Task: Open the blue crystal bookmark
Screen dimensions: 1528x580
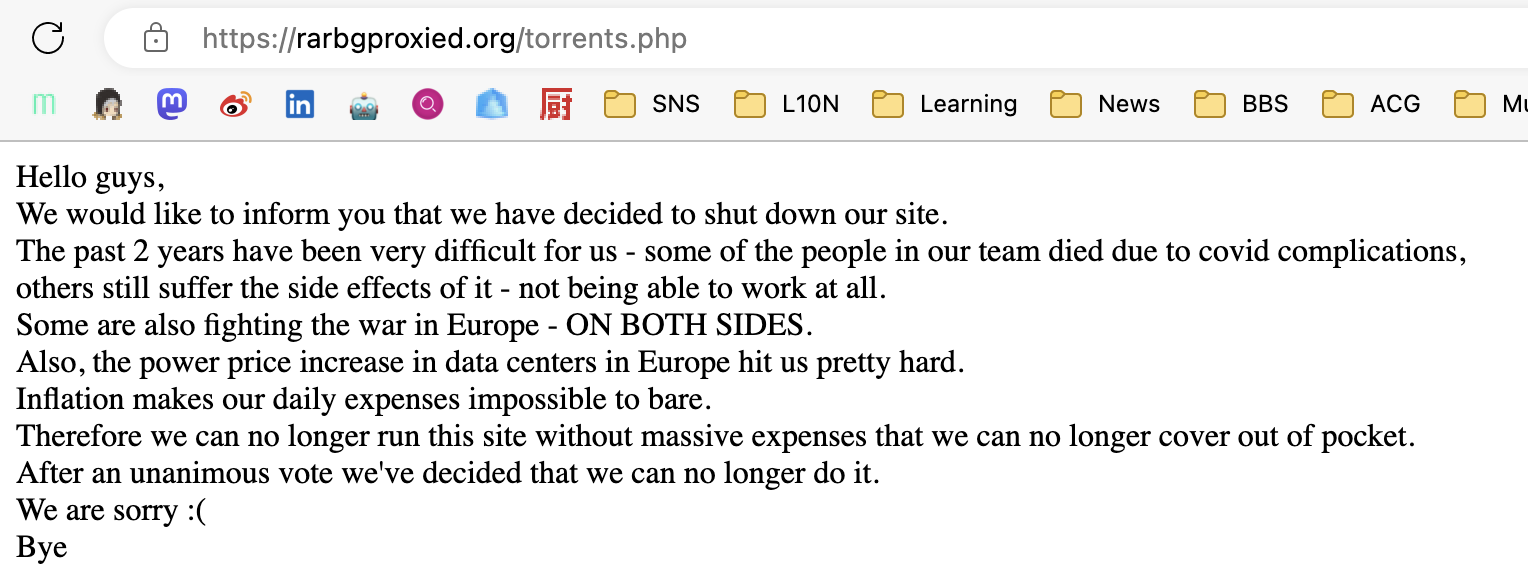Action: [492, 104]
